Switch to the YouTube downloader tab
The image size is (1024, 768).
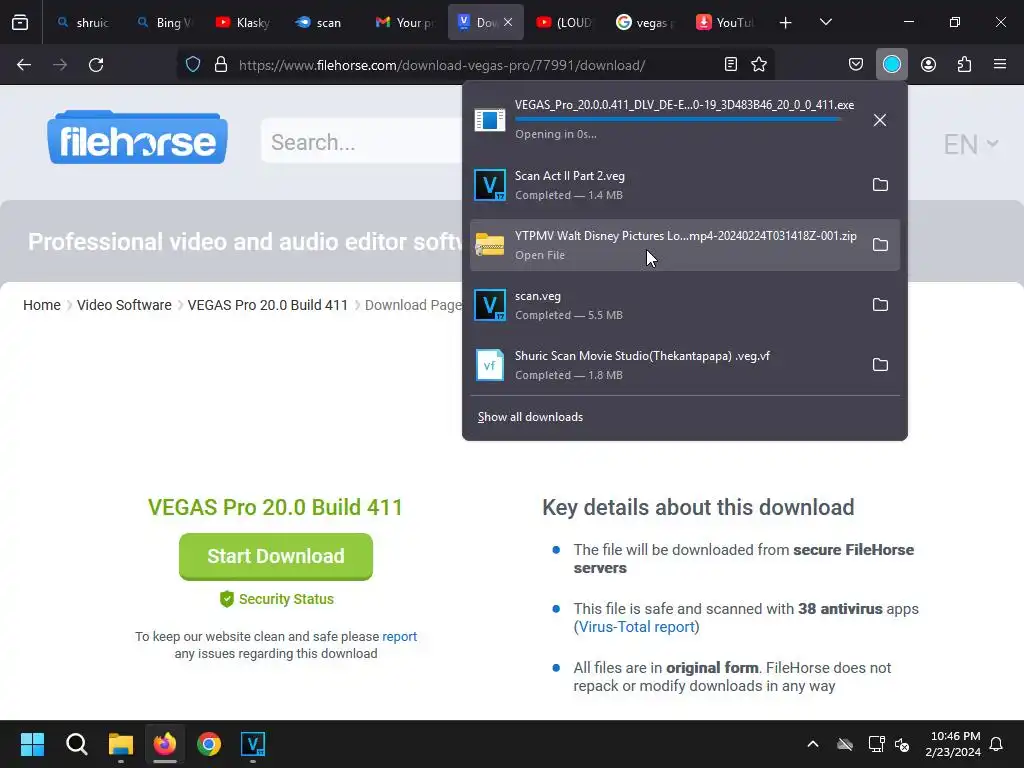[725, 22]
